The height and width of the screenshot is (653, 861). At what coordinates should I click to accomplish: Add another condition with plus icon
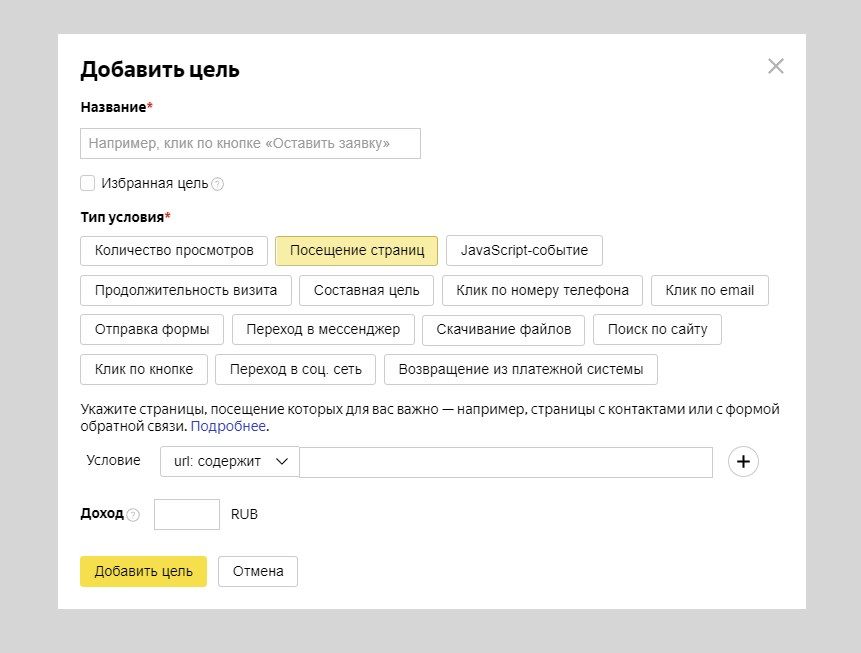(743, 461)
